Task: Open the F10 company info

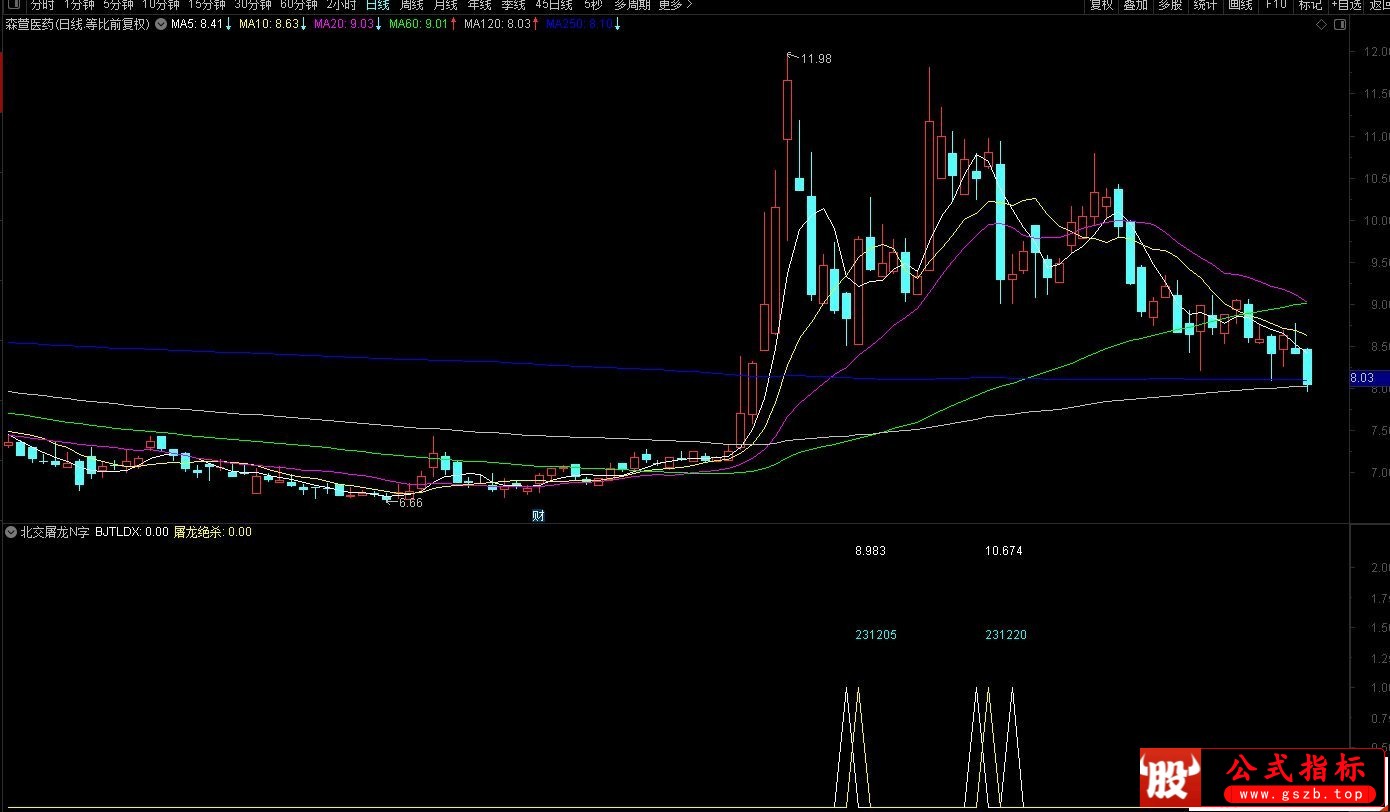Action: coord(1276,4)
